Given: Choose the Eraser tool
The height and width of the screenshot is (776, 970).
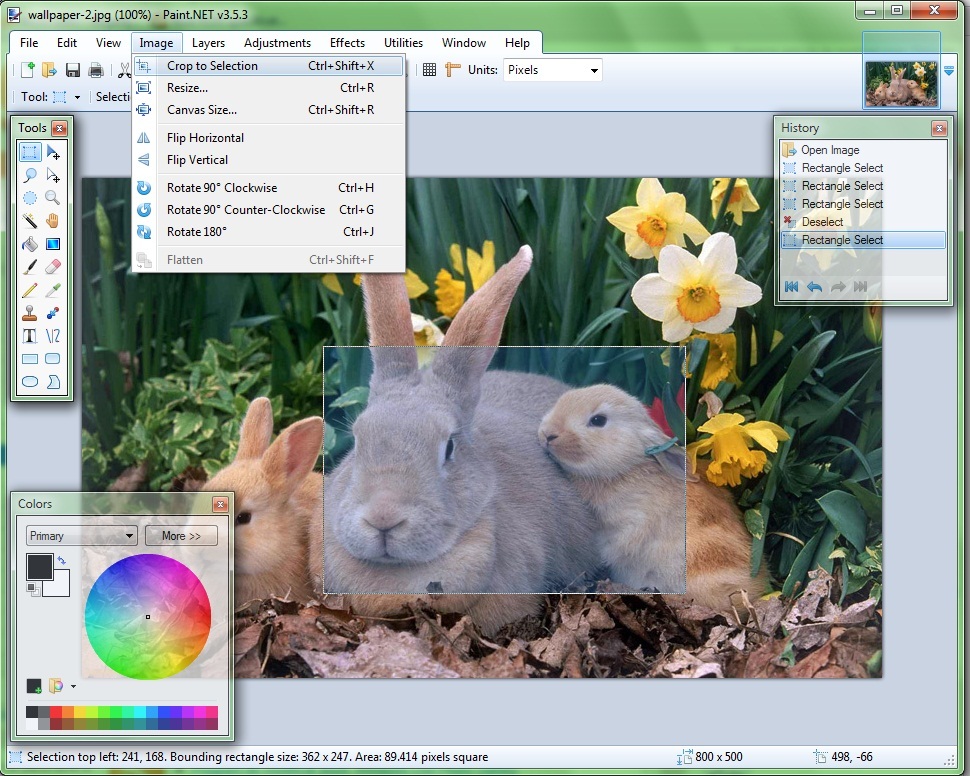Looking at the screenshot, I should (53, 267).
